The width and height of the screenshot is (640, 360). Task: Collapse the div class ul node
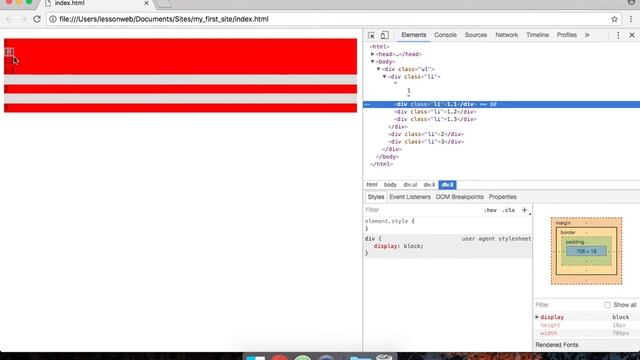(379, 69)
